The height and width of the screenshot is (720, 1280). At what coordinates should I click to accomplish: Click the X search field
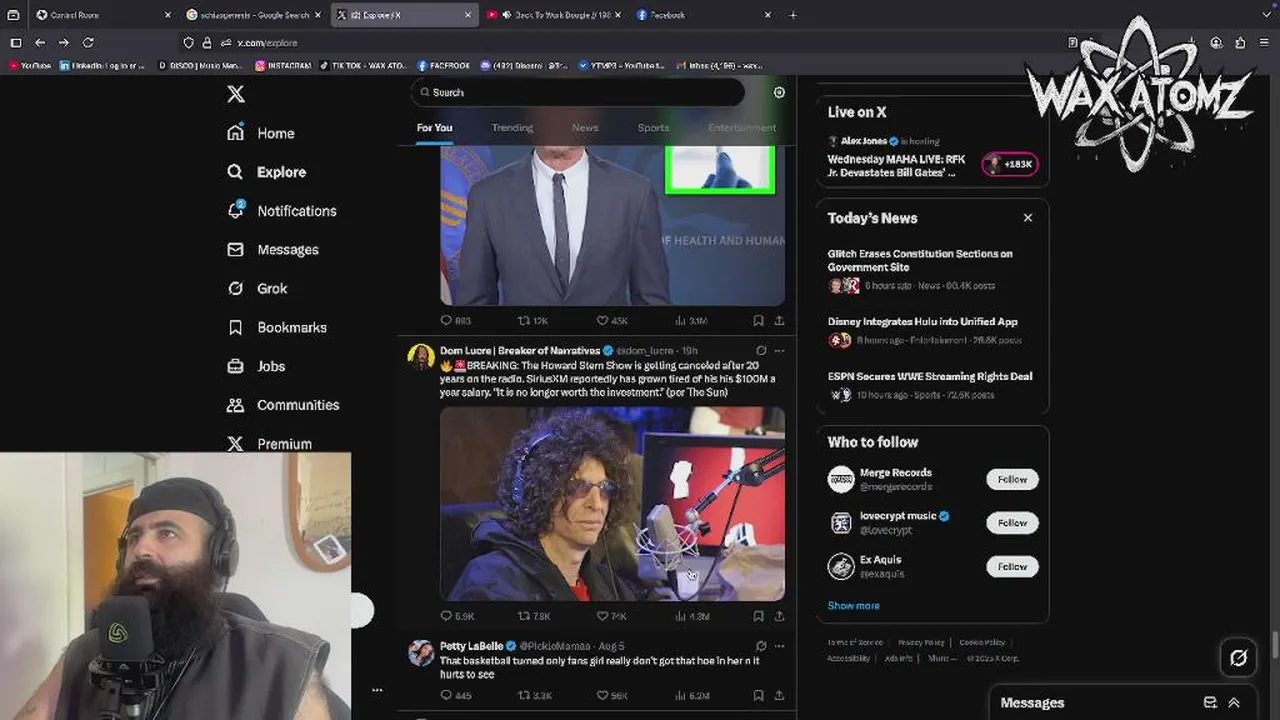pyautogui.click(x=578, y=92)
